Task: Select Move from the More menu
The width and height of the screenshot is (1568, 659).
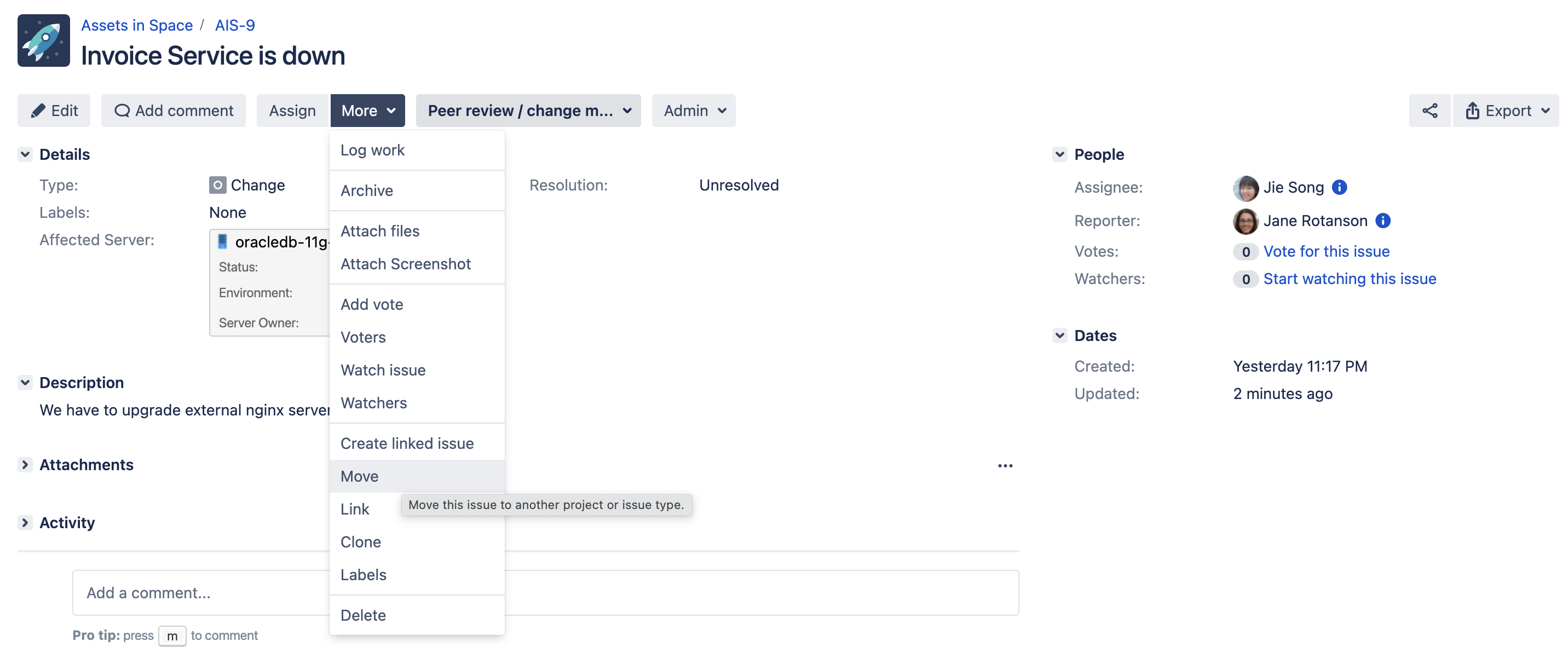Action: (x=359, y=476)
